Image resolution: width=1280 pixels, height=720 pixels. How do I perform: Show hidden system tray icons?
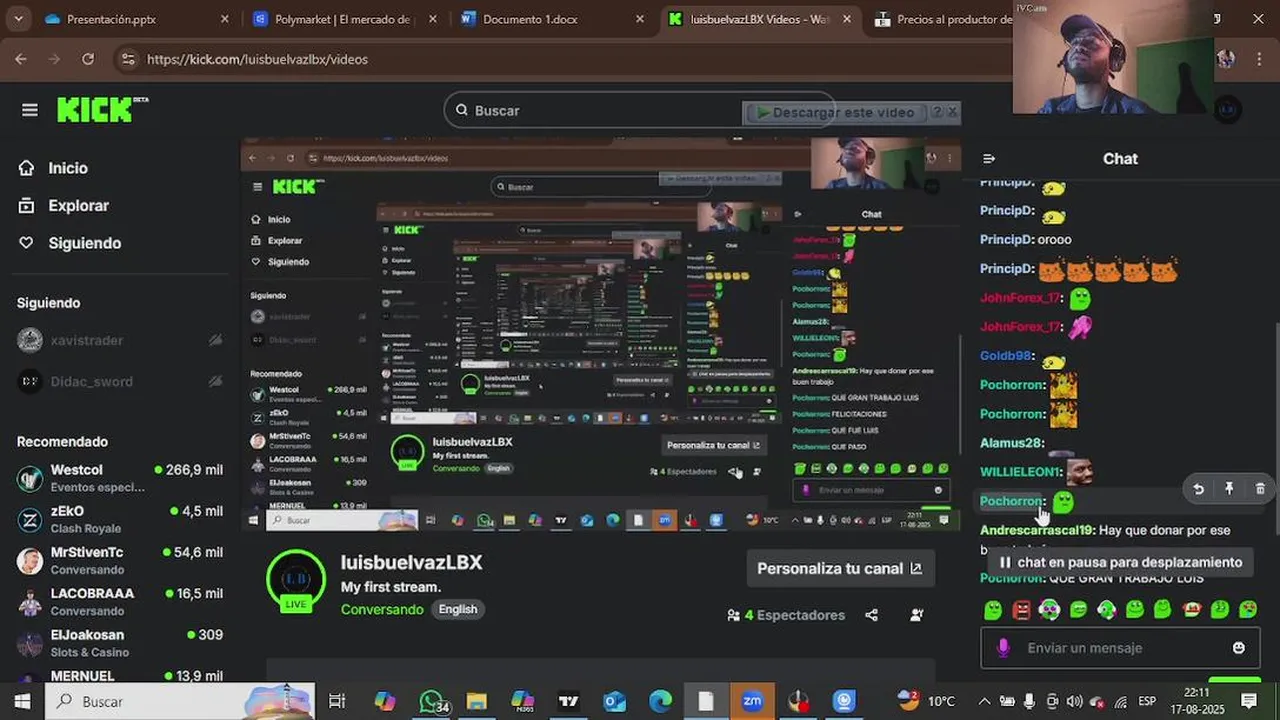click(x=984, y=701)
